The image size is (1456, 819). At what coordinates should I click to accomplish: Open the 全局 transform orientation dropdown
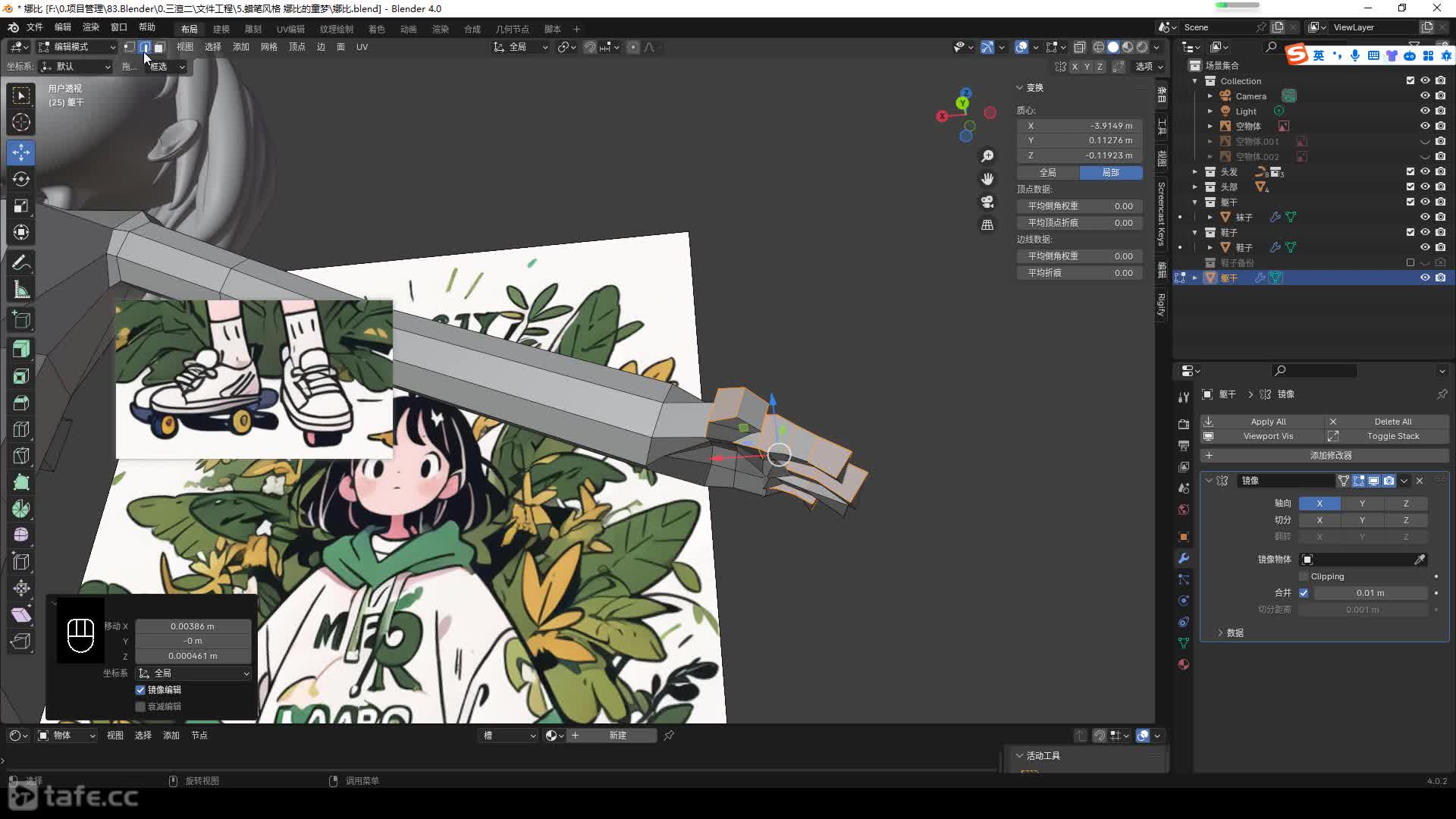pyautogui.click(x=521, y=47)
